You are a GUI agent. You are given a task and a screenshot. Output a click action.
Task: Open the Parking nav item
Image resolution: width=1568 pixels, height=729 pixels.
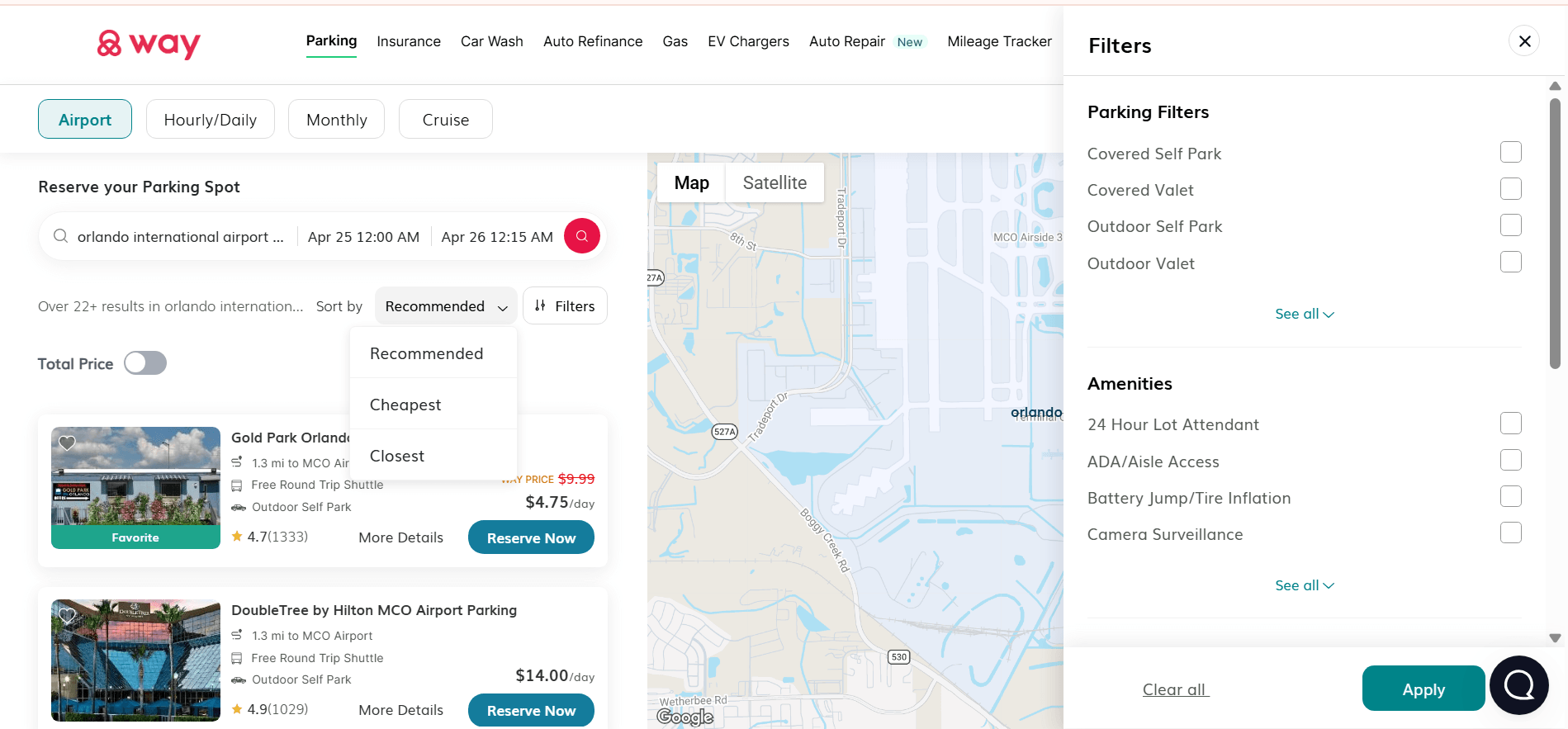click(331, 40)
